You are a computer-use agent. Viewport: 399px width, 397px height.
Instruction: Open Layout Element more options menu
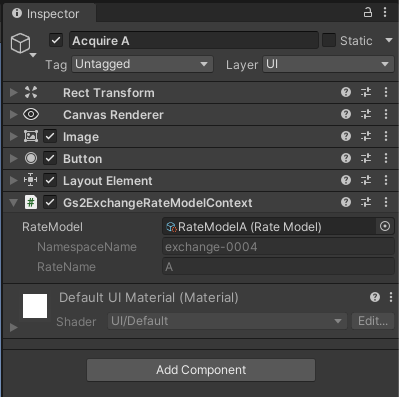pos(386,180)
